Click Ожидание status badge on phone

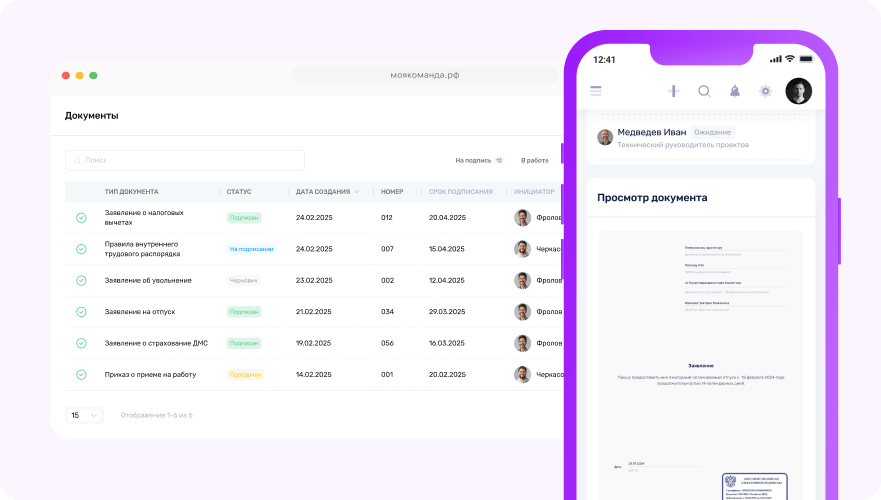[712, 133]
